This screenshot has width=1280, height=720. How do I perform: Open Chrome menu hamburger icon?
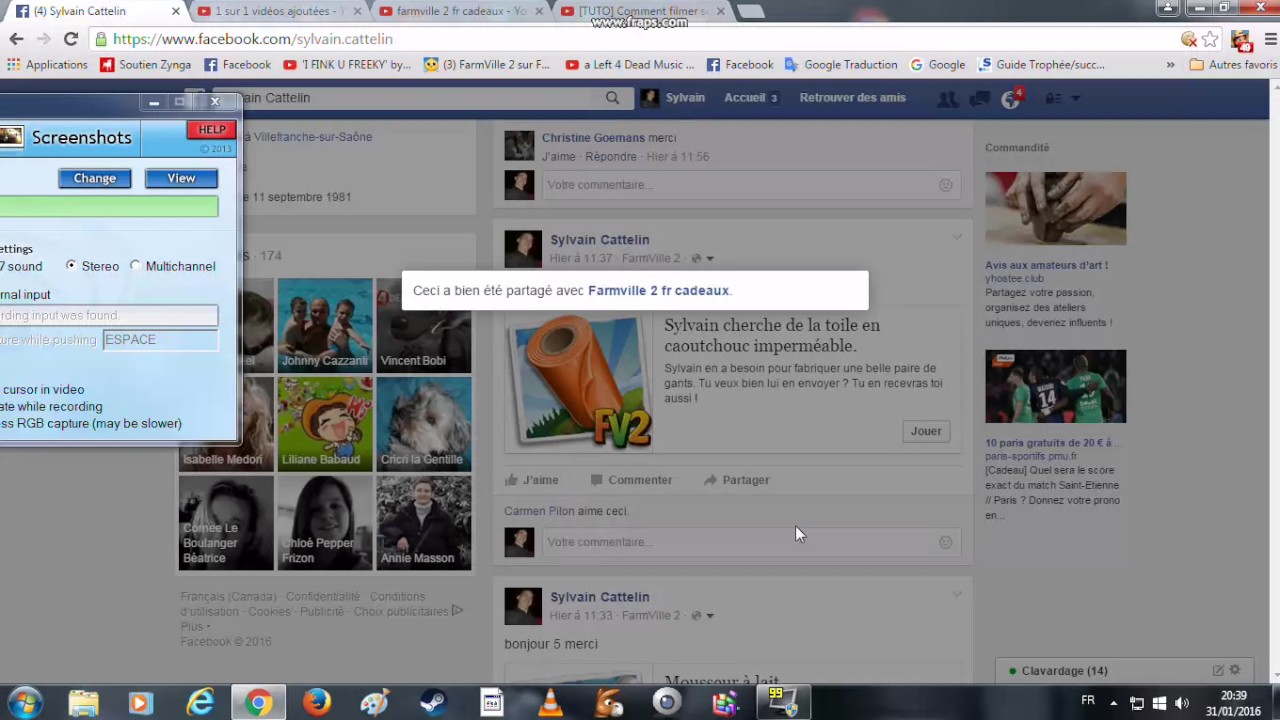(1271, 39)
